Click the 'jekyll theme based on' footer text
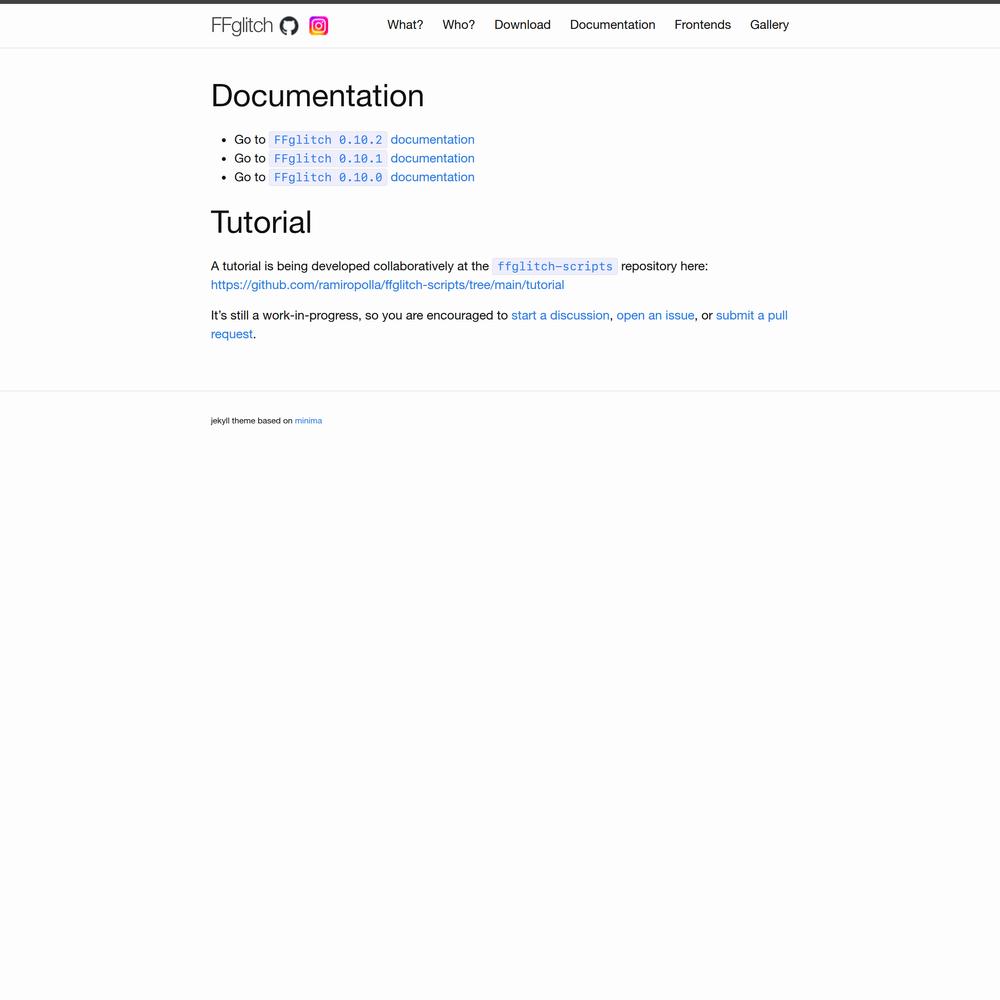This screenshot has height=1000, width=1000. (x=251, y=421)
